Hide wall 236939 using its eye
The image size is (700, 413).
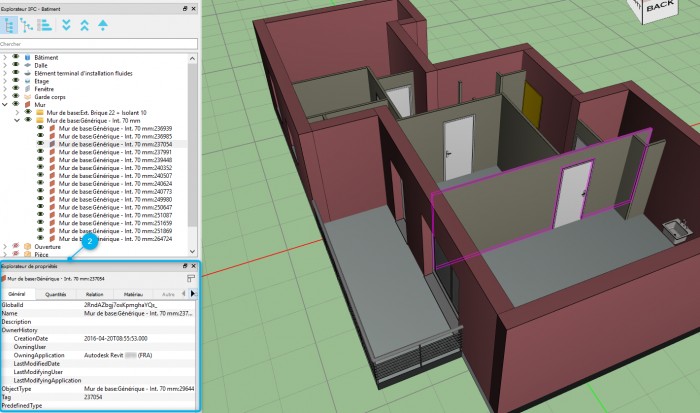click(x=40, y=128)
